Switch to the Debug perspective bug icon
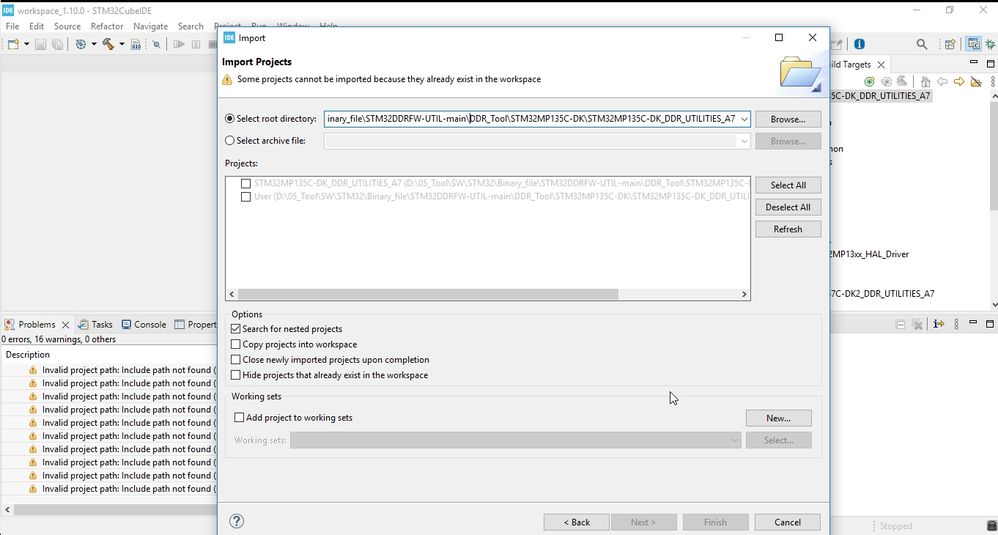Screen dimensions: 998x535 990,44
